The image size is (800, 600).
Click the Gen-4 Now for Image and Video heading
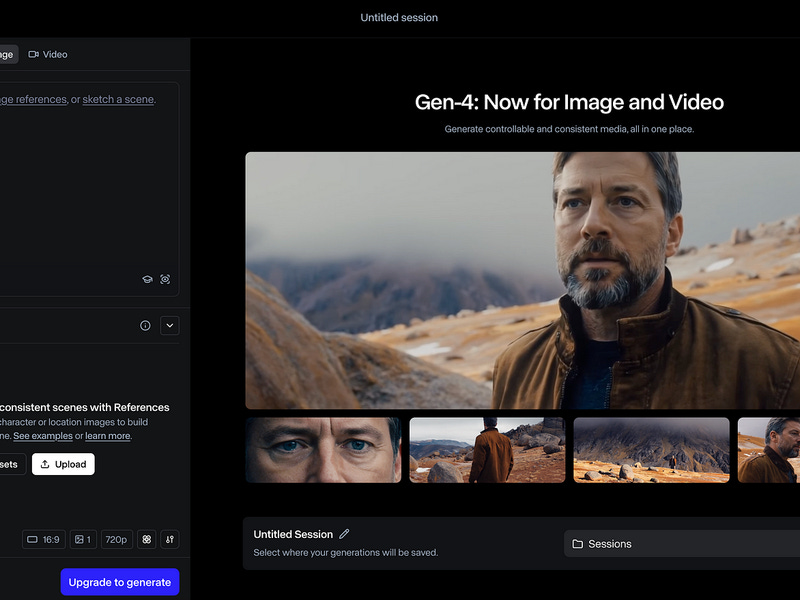pyautogui.click(x=569, y=102)
